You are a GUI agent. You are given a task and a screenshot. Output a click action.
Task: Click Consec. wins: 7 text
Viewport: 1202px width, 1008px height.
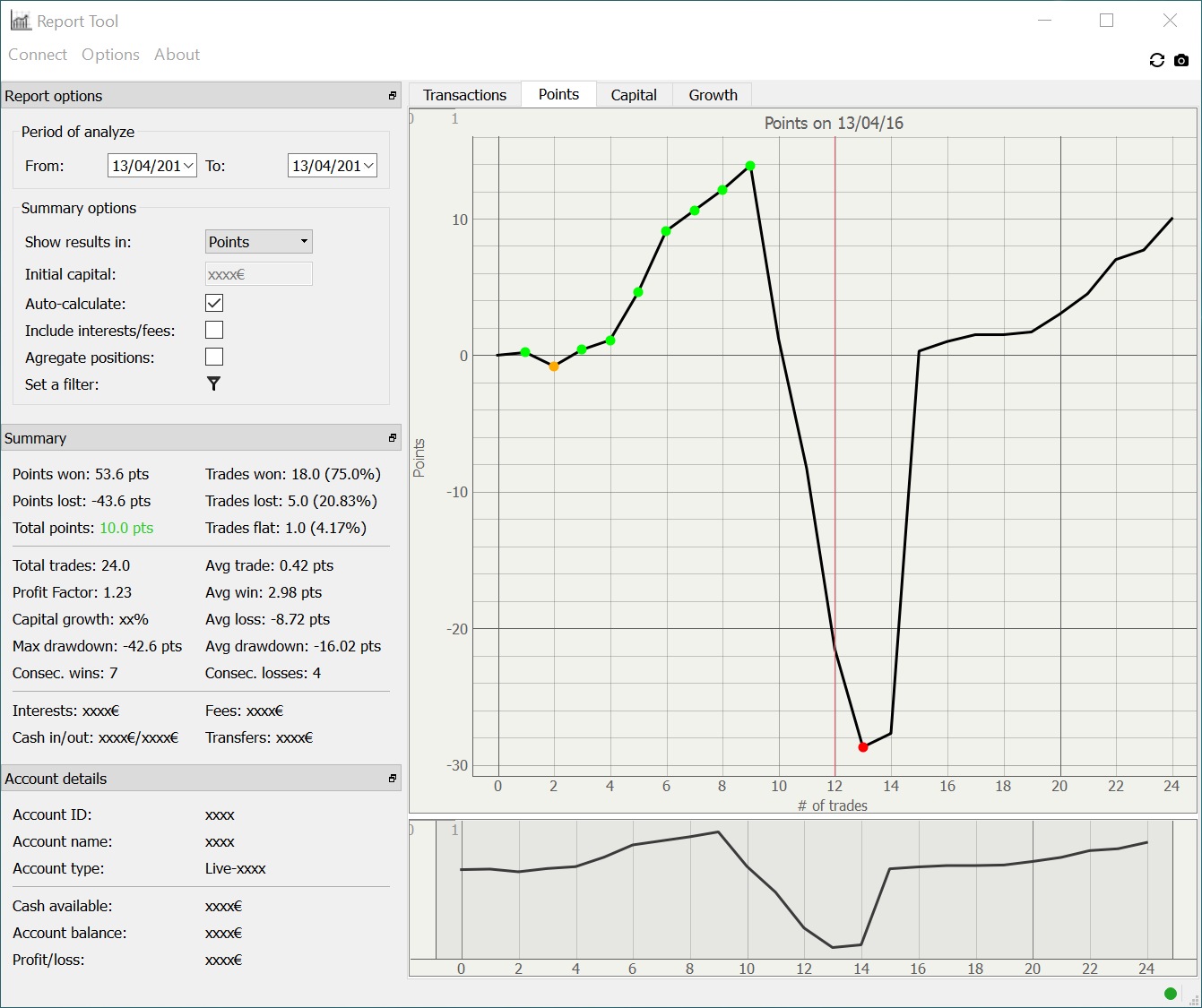65,673
